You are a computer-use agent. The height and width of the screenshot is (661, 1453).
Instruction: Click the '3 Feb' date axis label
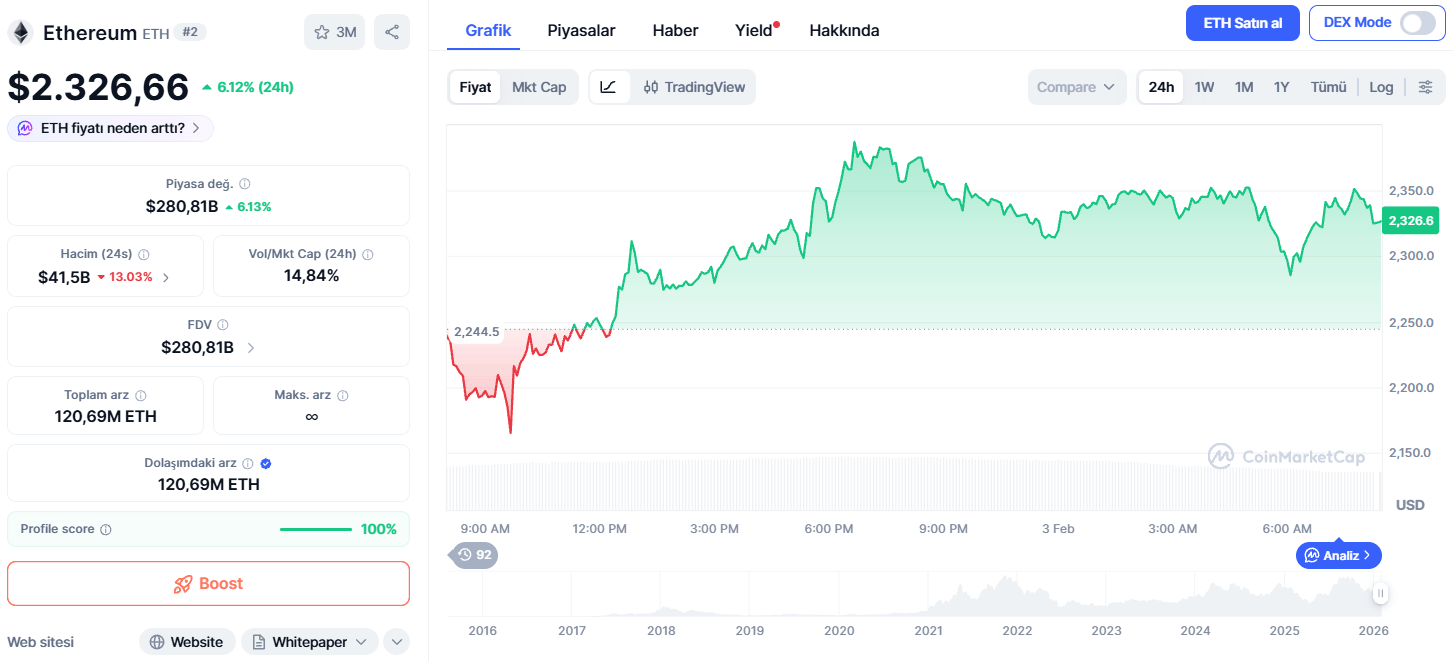pos(1058,528)
